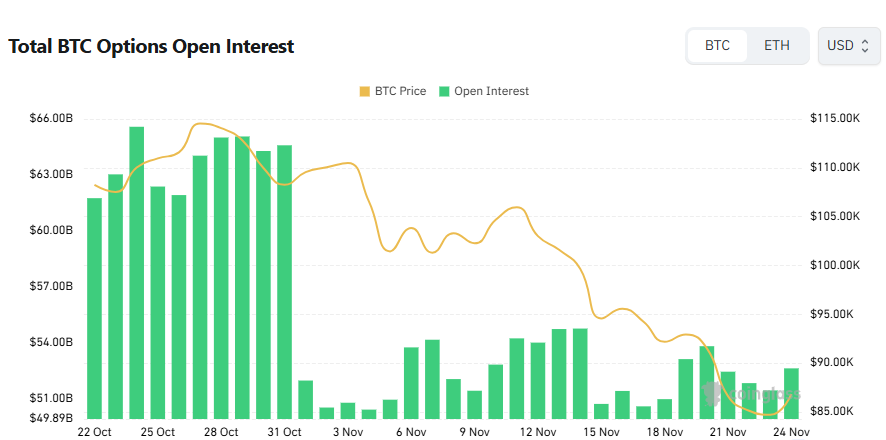Click the Total BTC Options Open Interest title
Image resolution: width=886 pixels, height=440 pixels.
coord(151,46)
